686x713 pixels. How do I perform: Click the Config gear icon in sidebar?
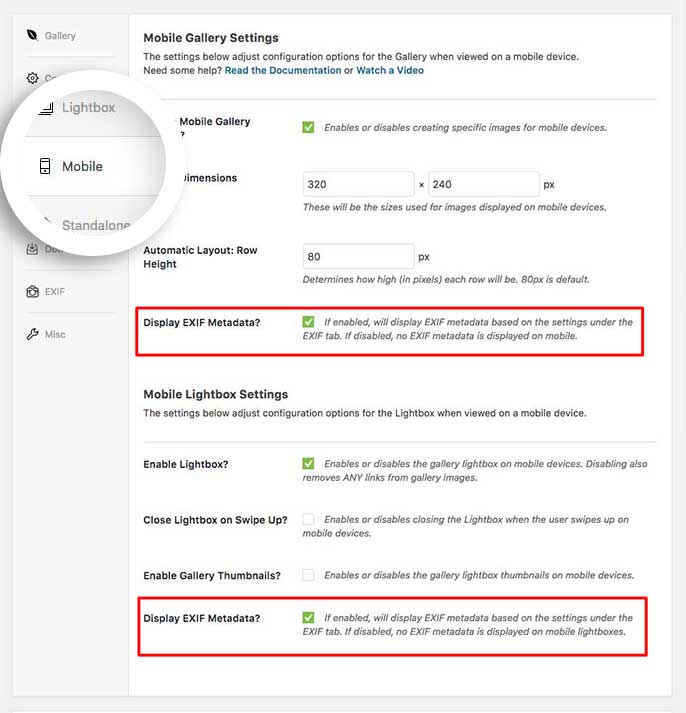point(32,78)
